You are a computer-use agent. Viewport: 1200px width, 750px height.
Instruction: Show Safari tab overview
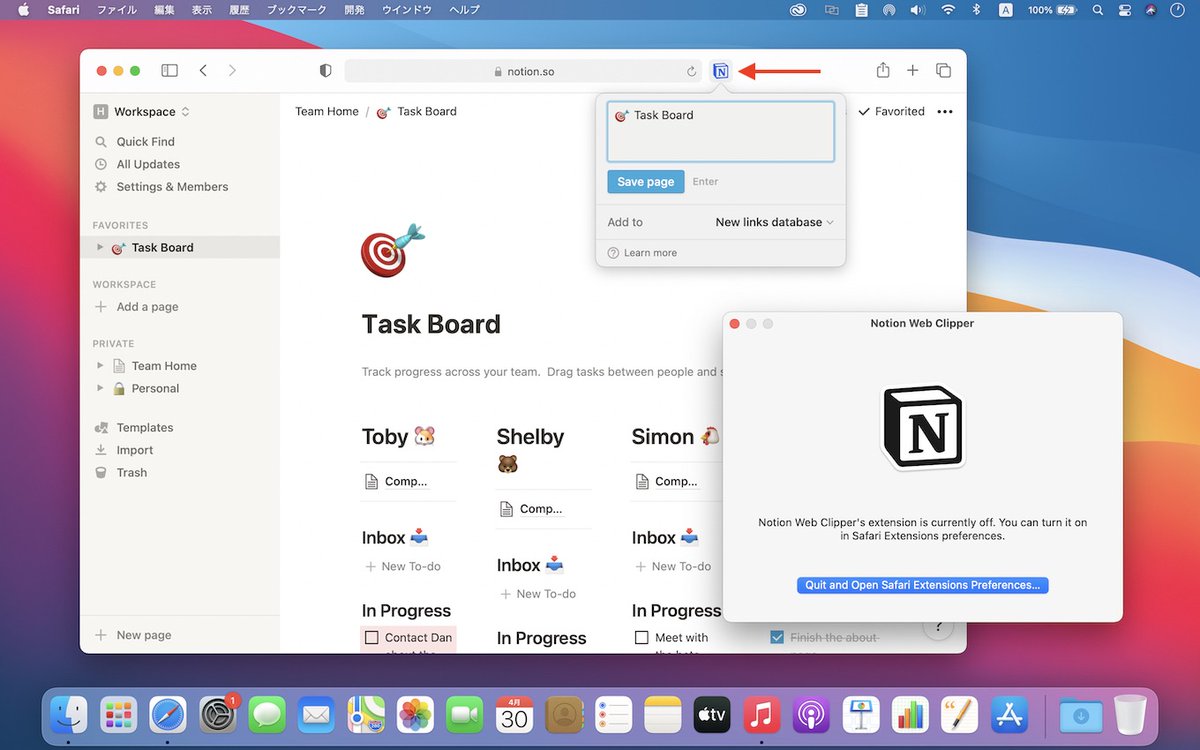[x=943, y=71]
